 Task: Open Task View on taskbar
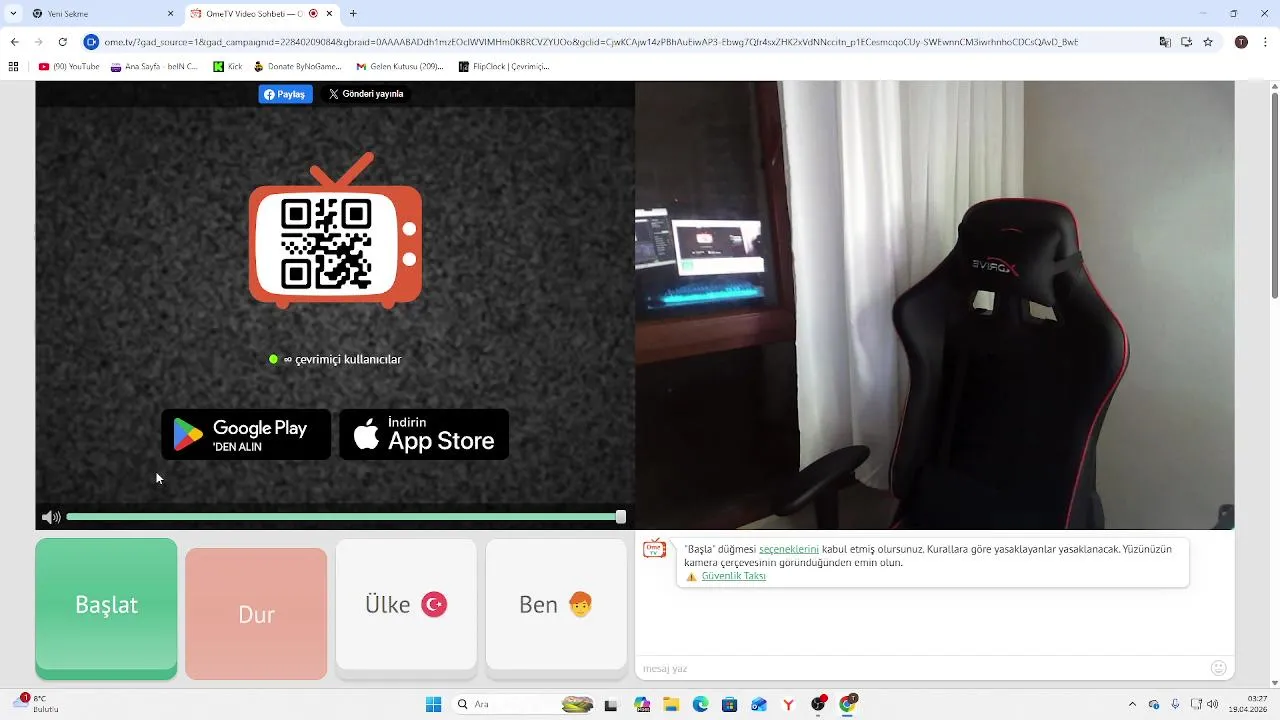pos(611,704)
